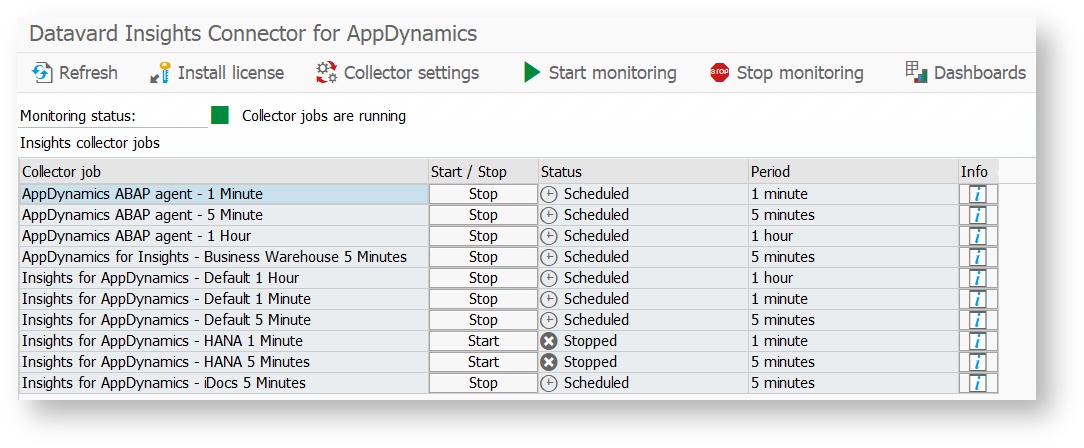Image resolution: width=1084 pixels, height=448 pixels.
Task: Open info for HANA 5 Minutes job
Action: pos(978,362)
